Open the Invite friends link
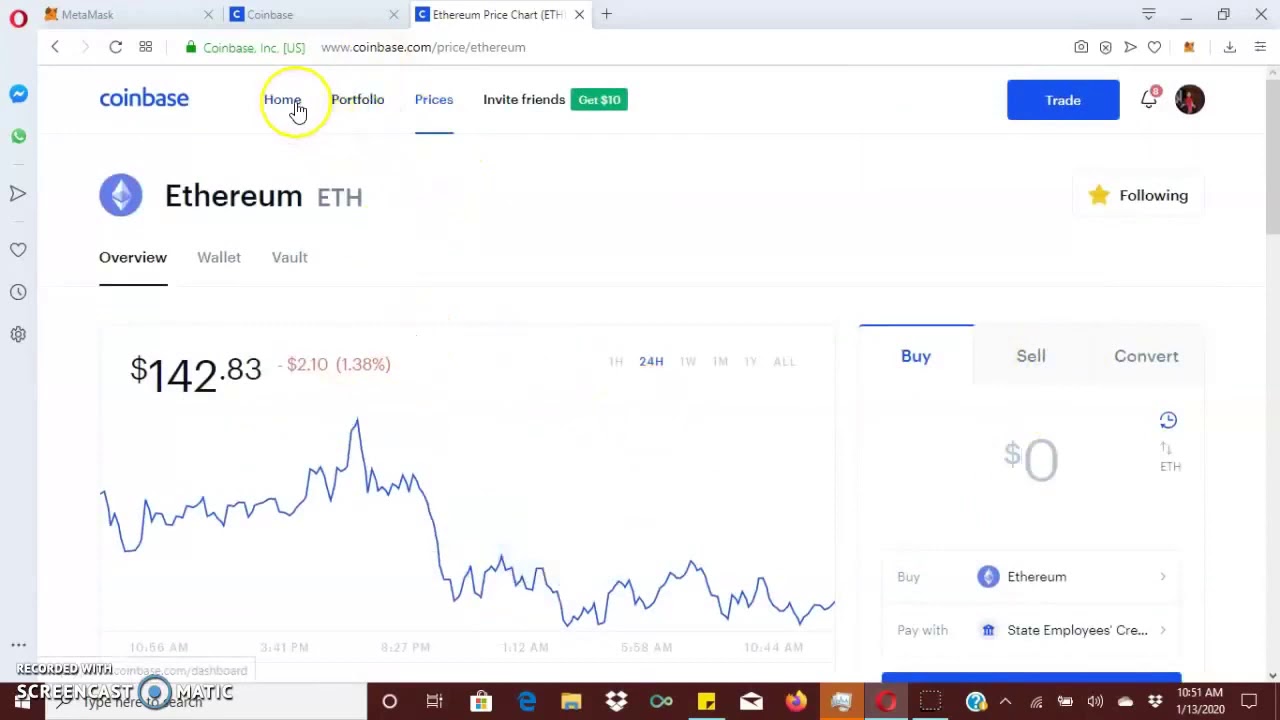Viewport: 1280px width, 720px height. (x=524, y=100)
